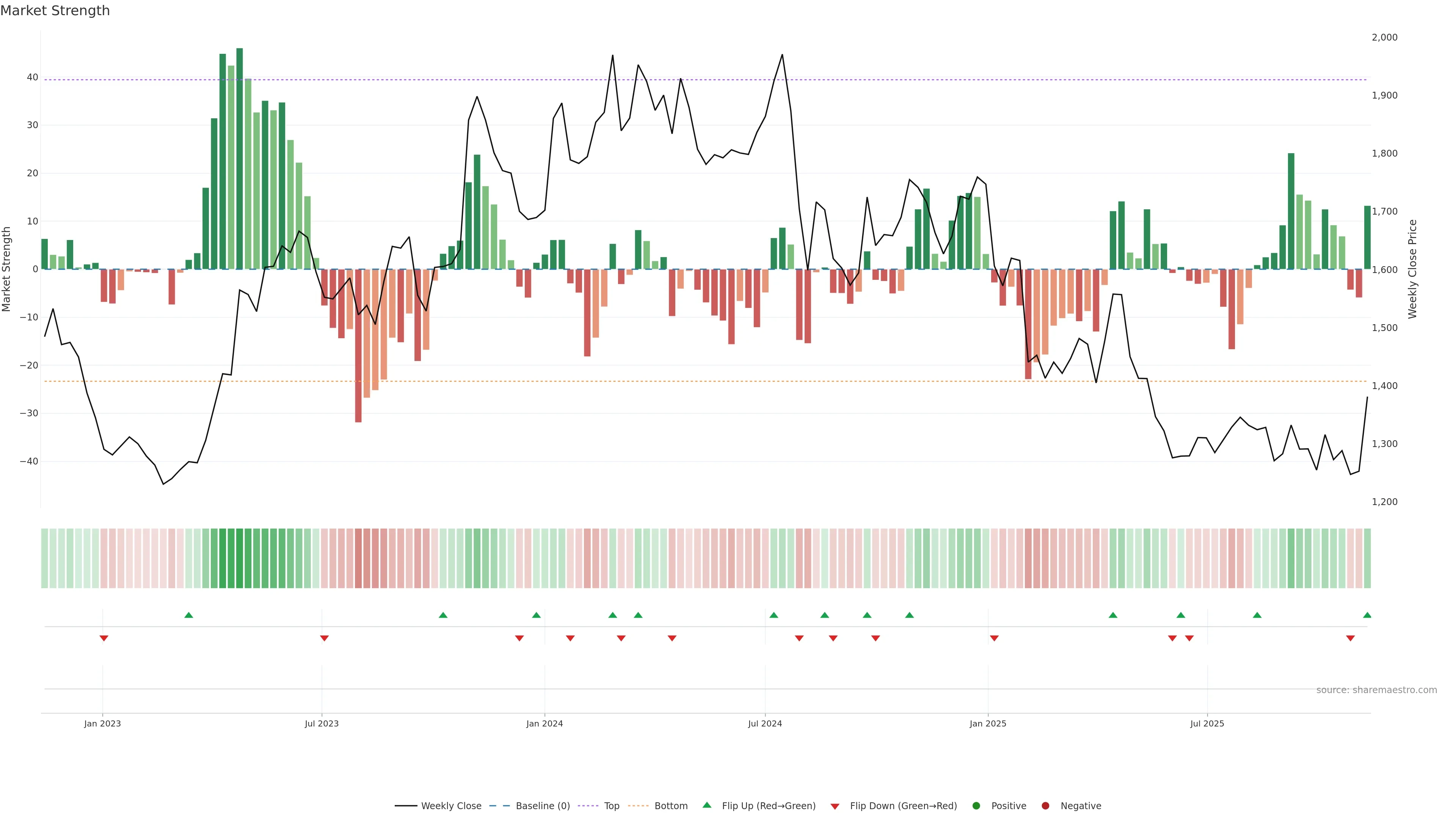The height and width of the screenshot is (819, 1456).
Task: Click Flip Down red triangle legend icon
Action: tap(835, 806)
